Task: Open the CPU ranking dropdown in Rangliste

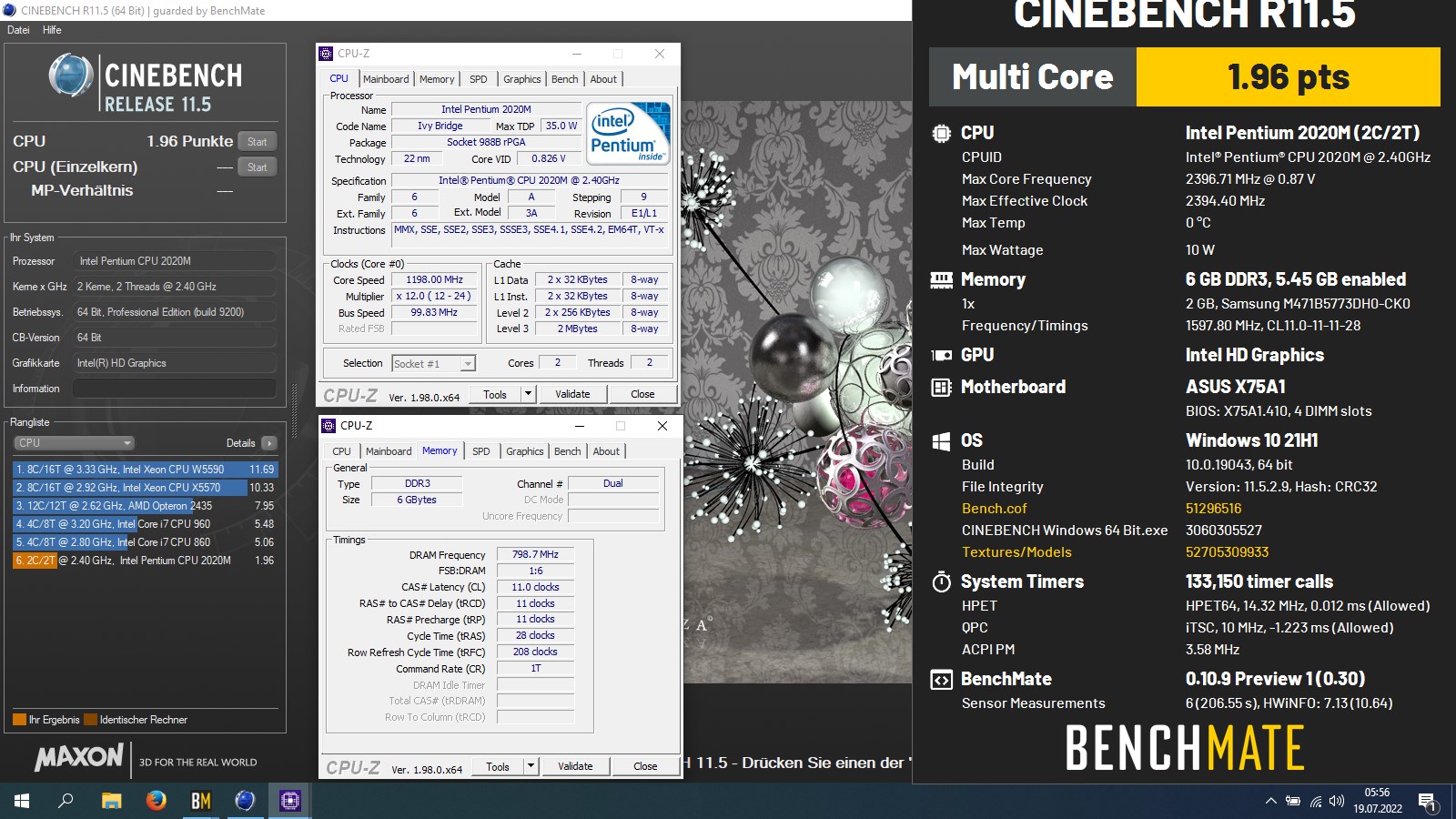Action: tap(75, 443)
